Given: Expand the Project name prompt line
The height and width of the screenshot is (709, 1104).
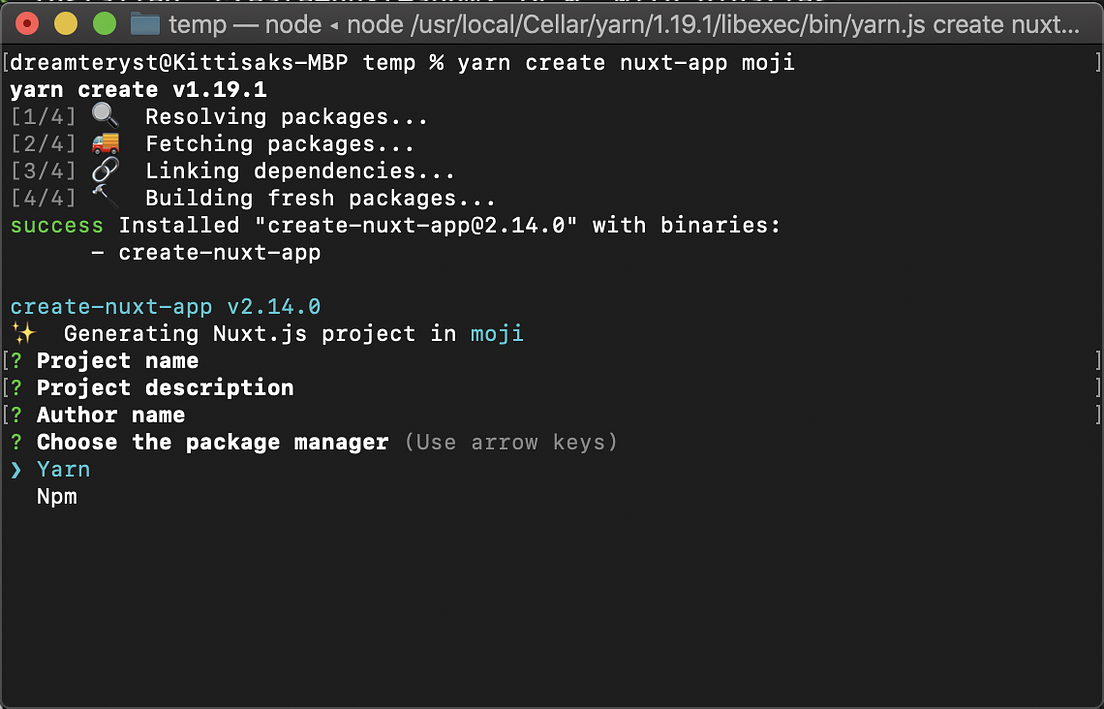Looking at the screenshot, I should [x=117, y=360].
